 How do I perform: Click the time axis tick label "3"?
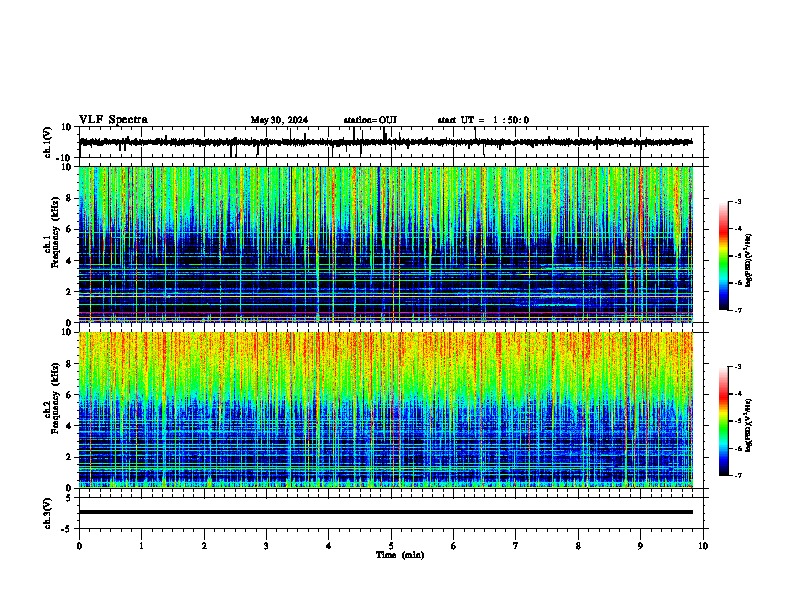click(266, 546)
